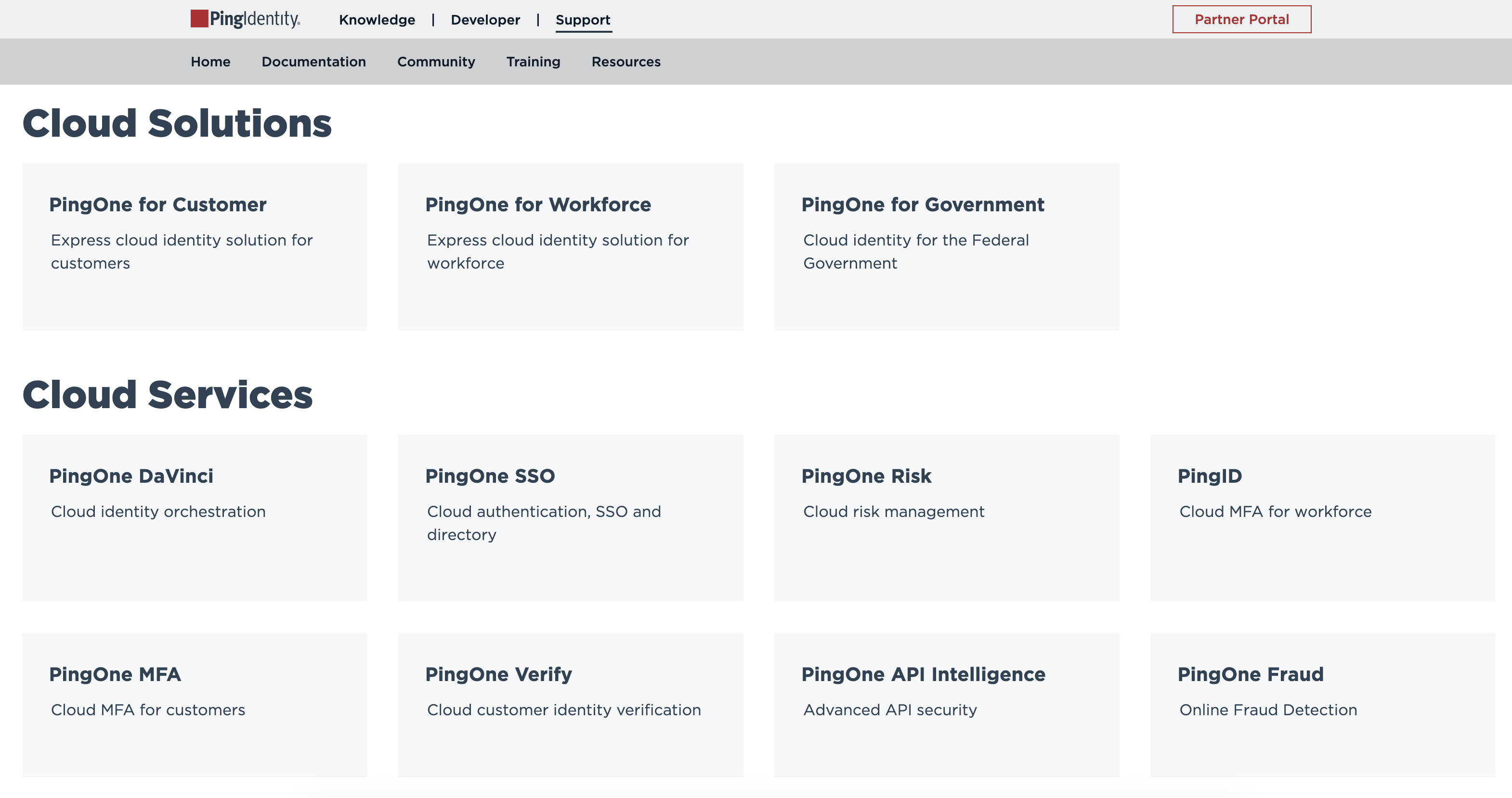1512x798 pixels.
Task: Open the PingOne DaVinci card
Action: (x=194, y=518)
